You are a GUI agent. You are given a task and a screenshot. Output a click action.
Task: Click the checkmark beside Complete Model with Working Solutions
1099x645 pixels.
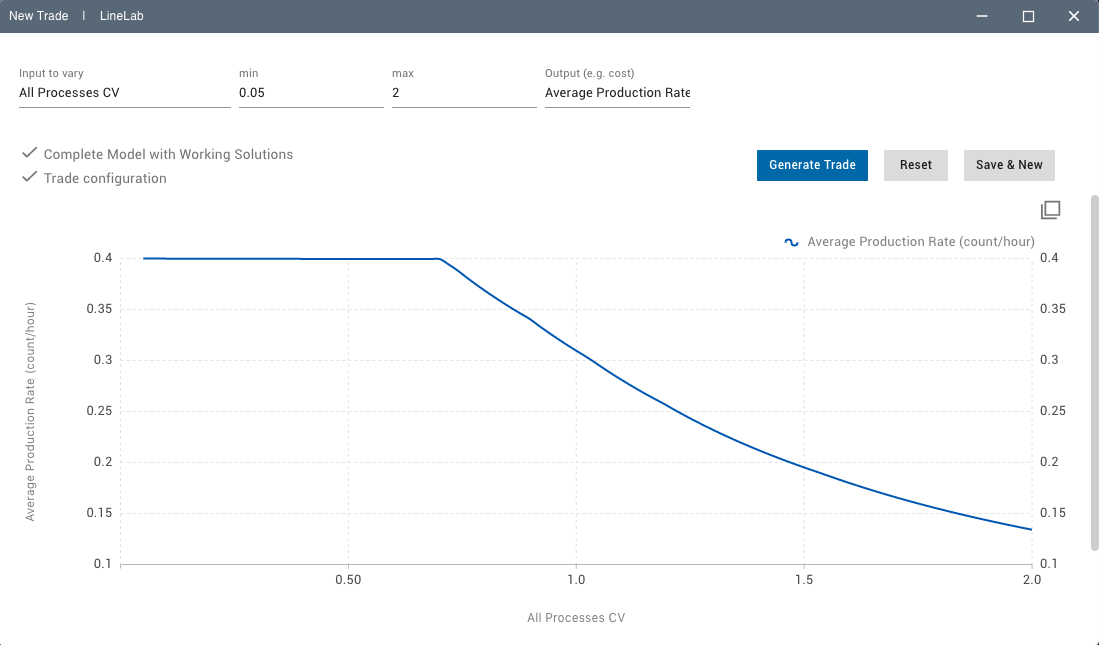coord(29,154)
